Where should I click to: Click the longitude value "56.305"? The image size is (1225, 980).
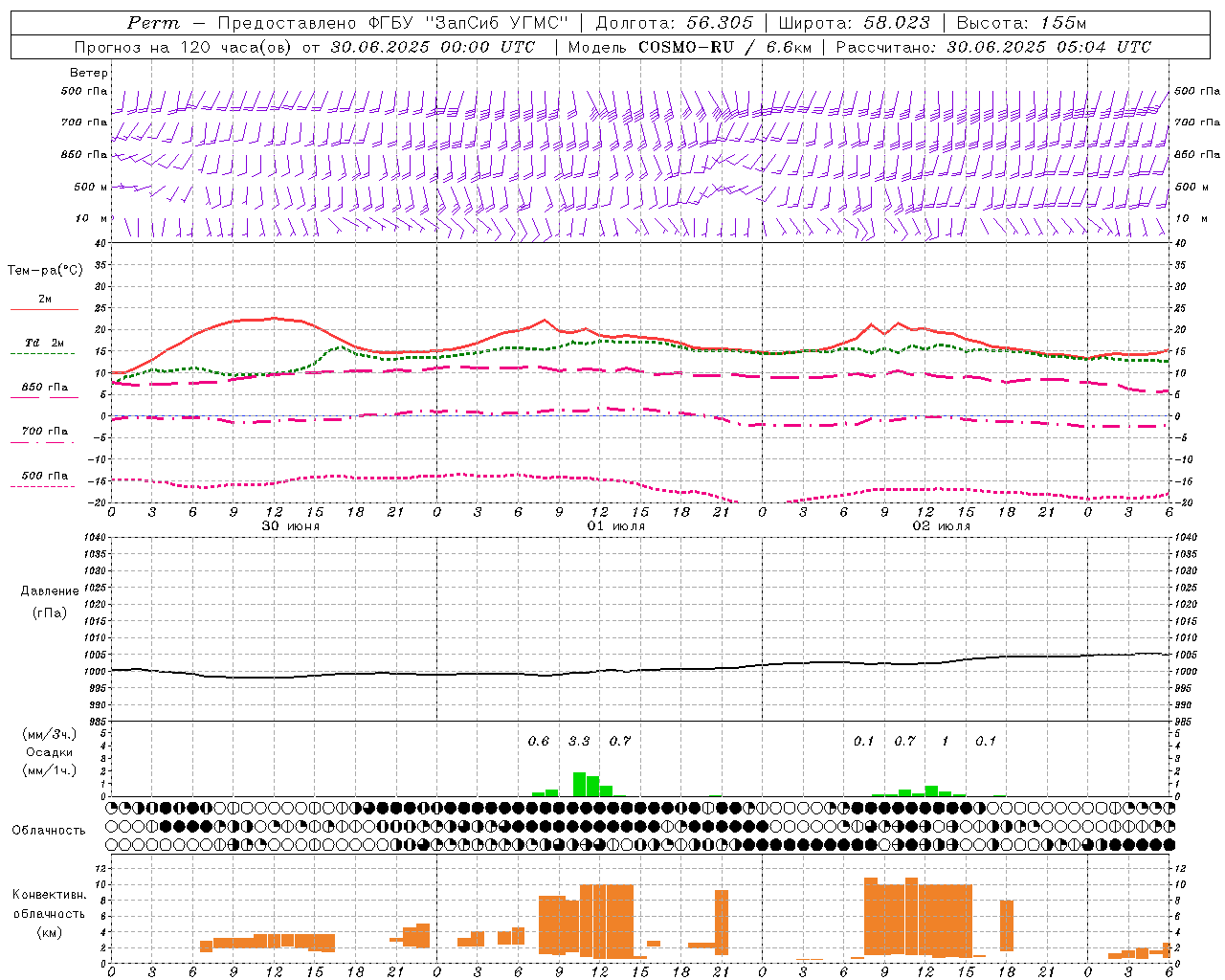coord(720,23)
